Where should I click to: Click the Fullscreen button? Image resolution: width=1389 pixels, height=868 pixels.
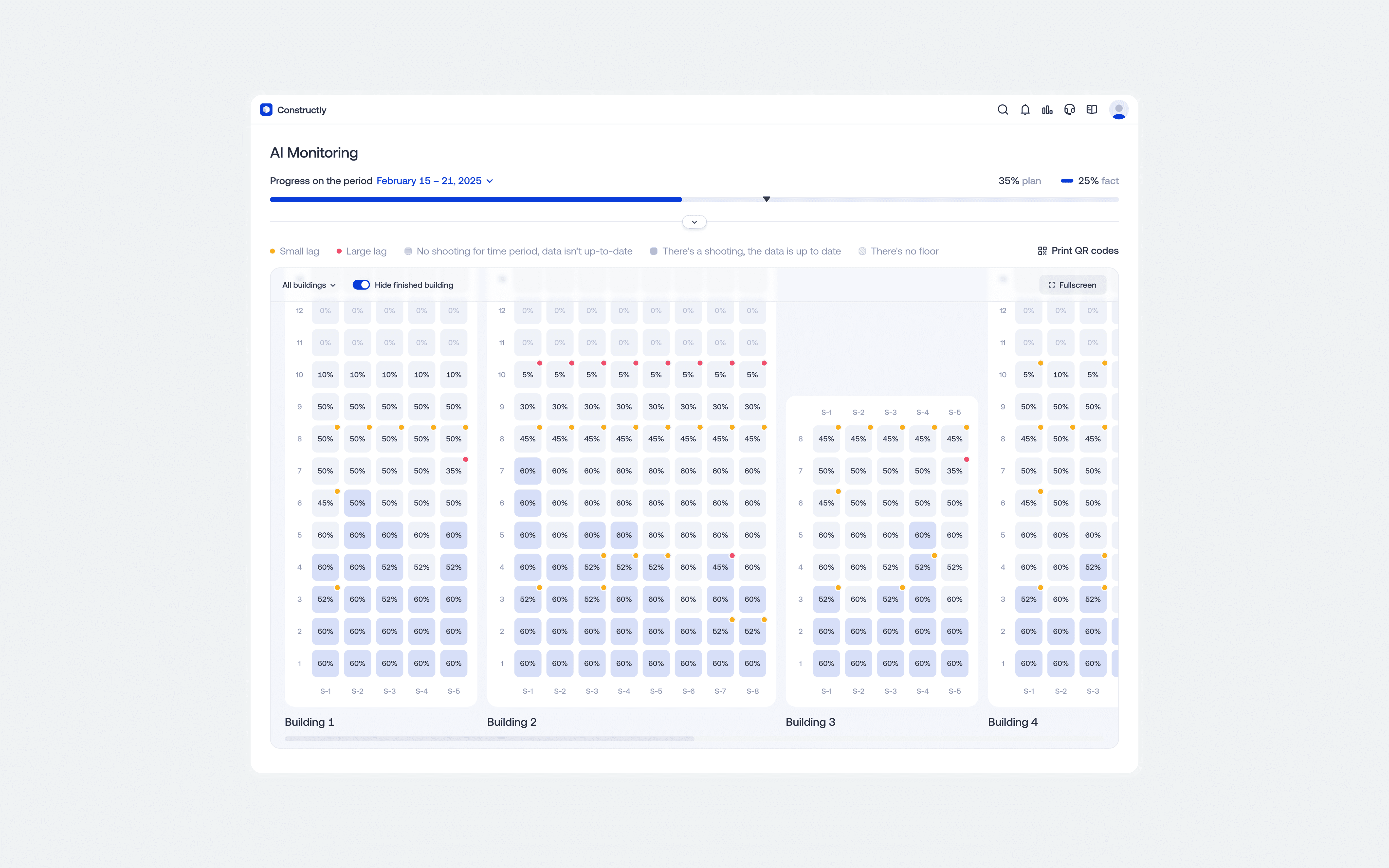(x=1072, y=285)
